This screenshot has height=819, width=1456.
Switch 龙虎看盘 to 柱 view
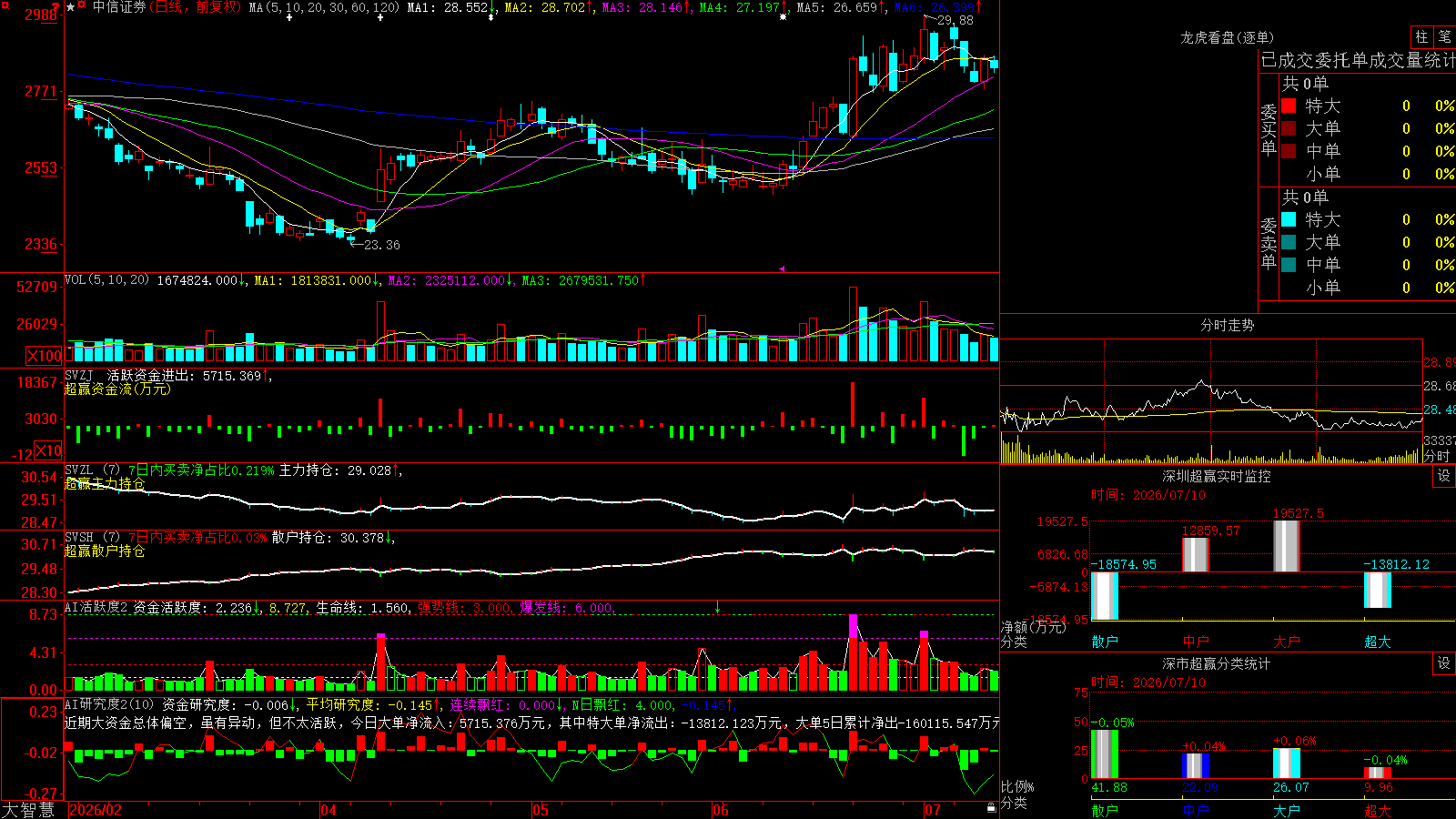1421,37
